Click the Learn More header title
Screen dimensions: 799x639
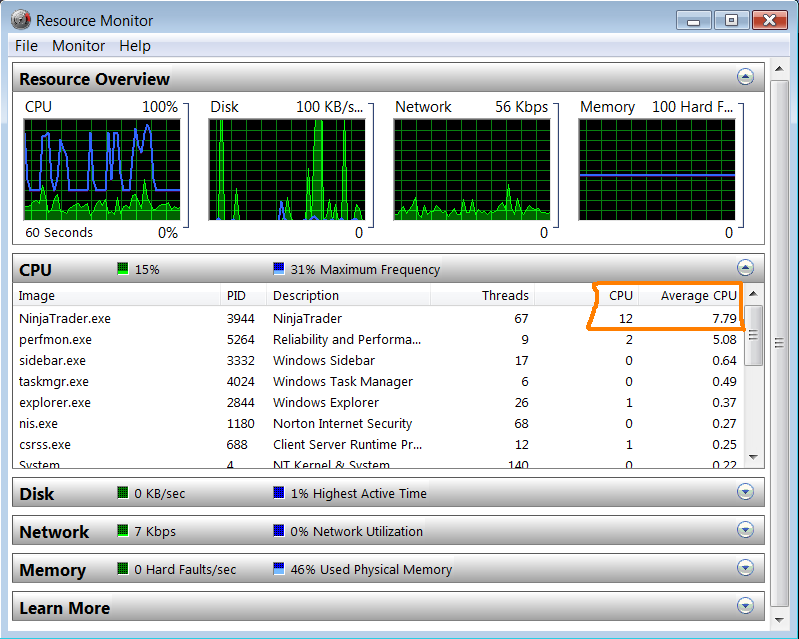click(65, 608)
